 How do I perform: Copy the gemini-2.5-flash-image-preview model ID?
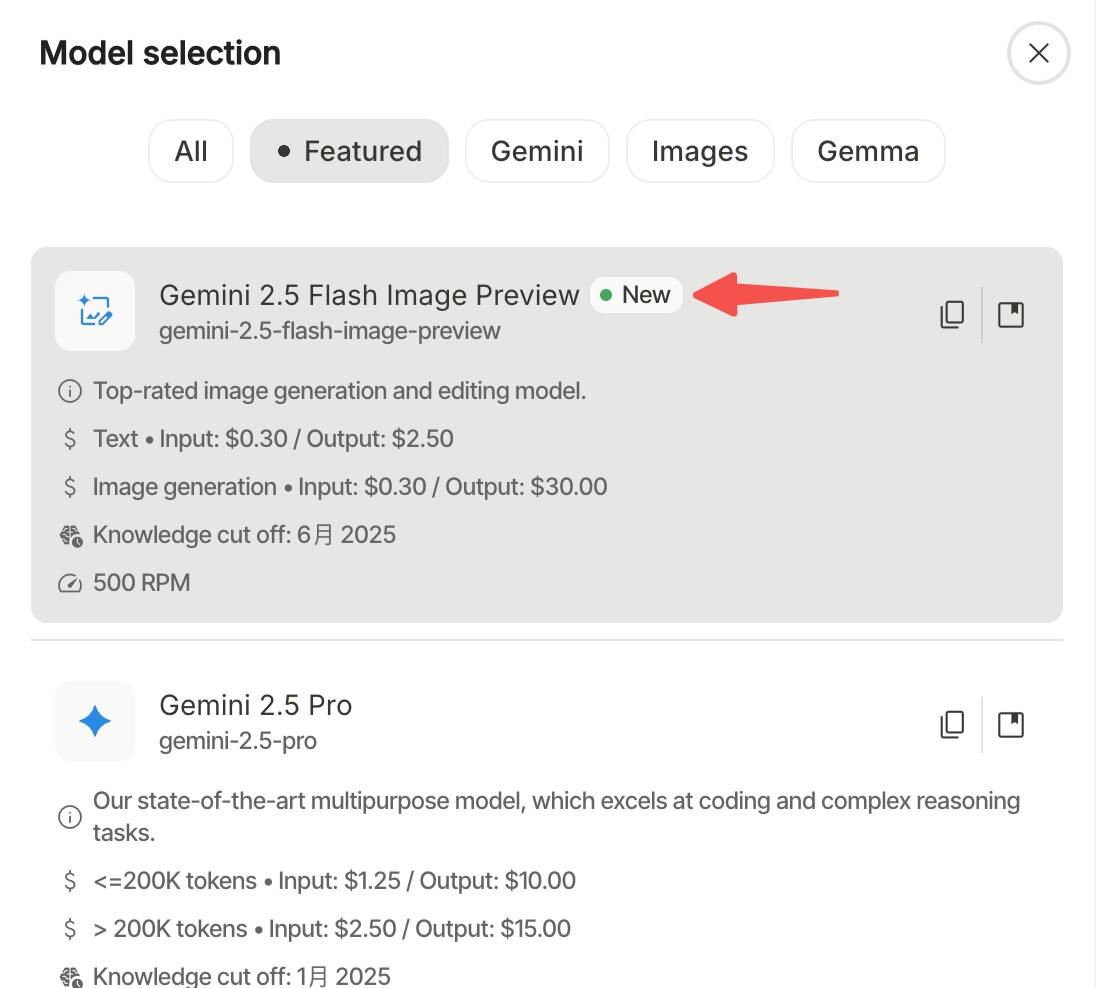952,315
